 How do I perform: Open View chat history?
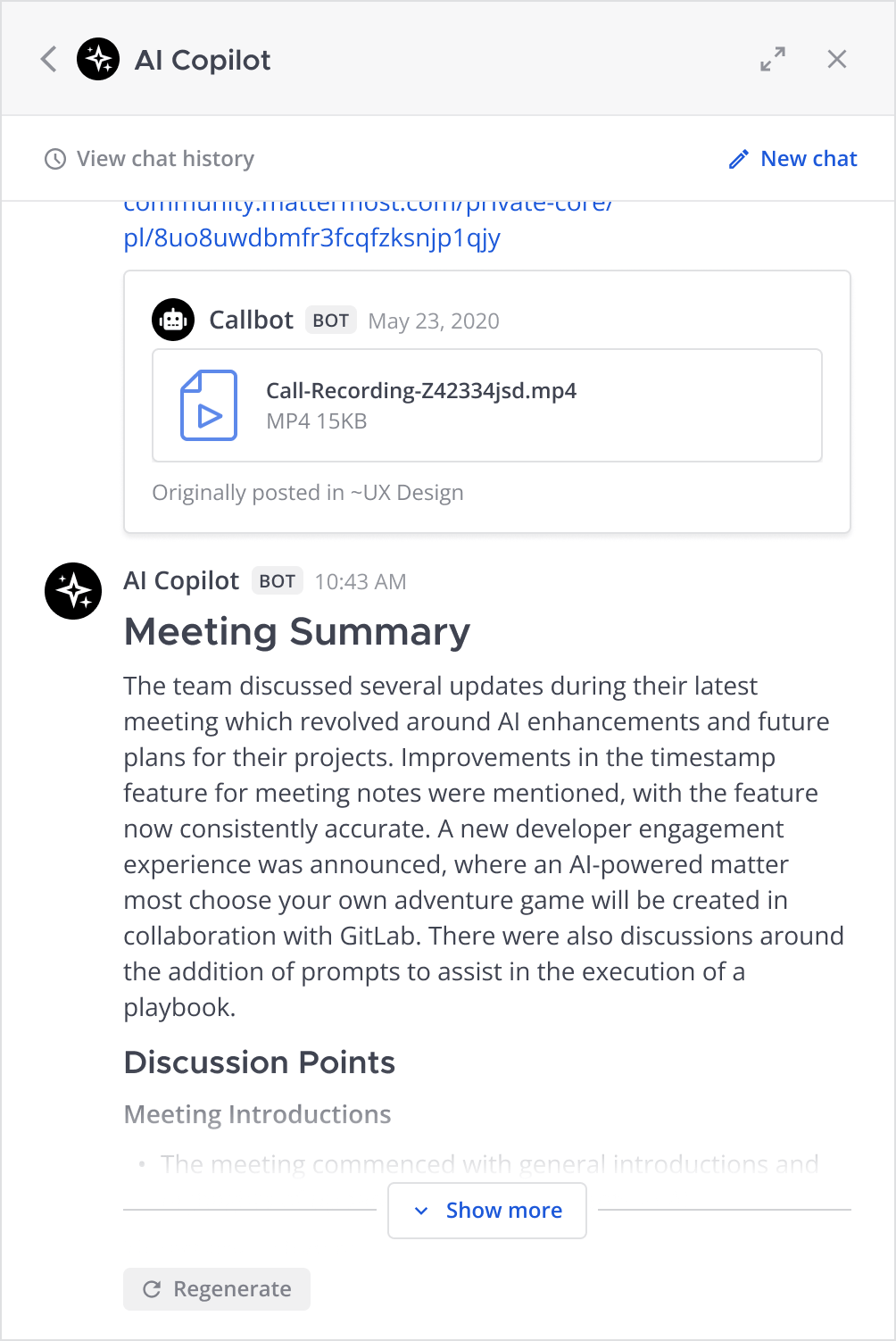coord(165,159)
